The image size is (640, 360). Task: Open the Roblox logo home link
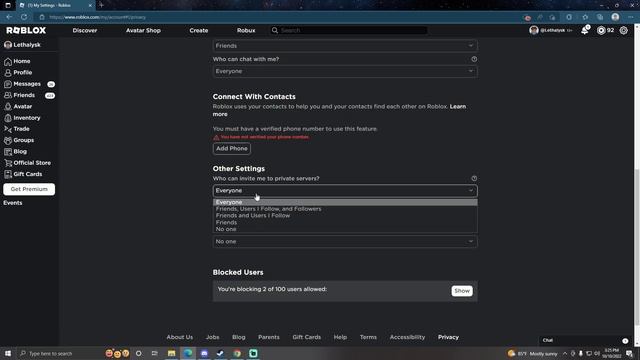(x=26, y=31)
